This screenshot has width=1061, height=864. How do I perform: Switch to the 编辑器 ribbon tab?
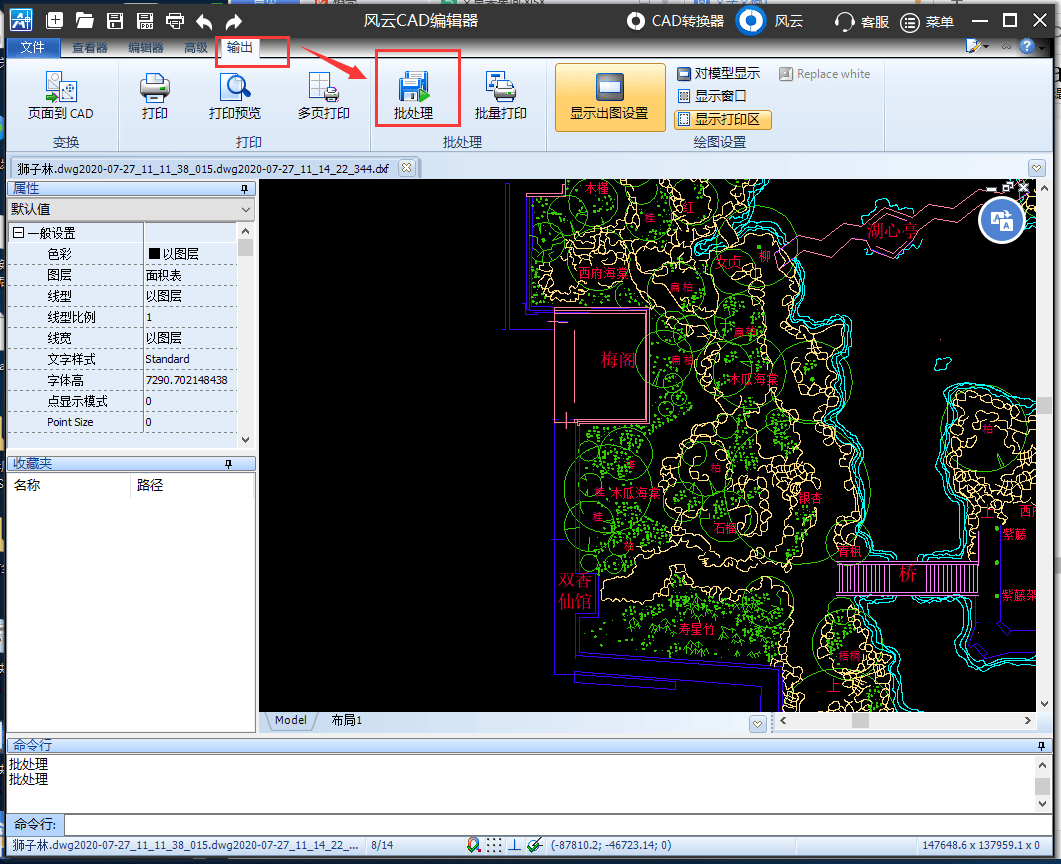[x=146, y=48]
